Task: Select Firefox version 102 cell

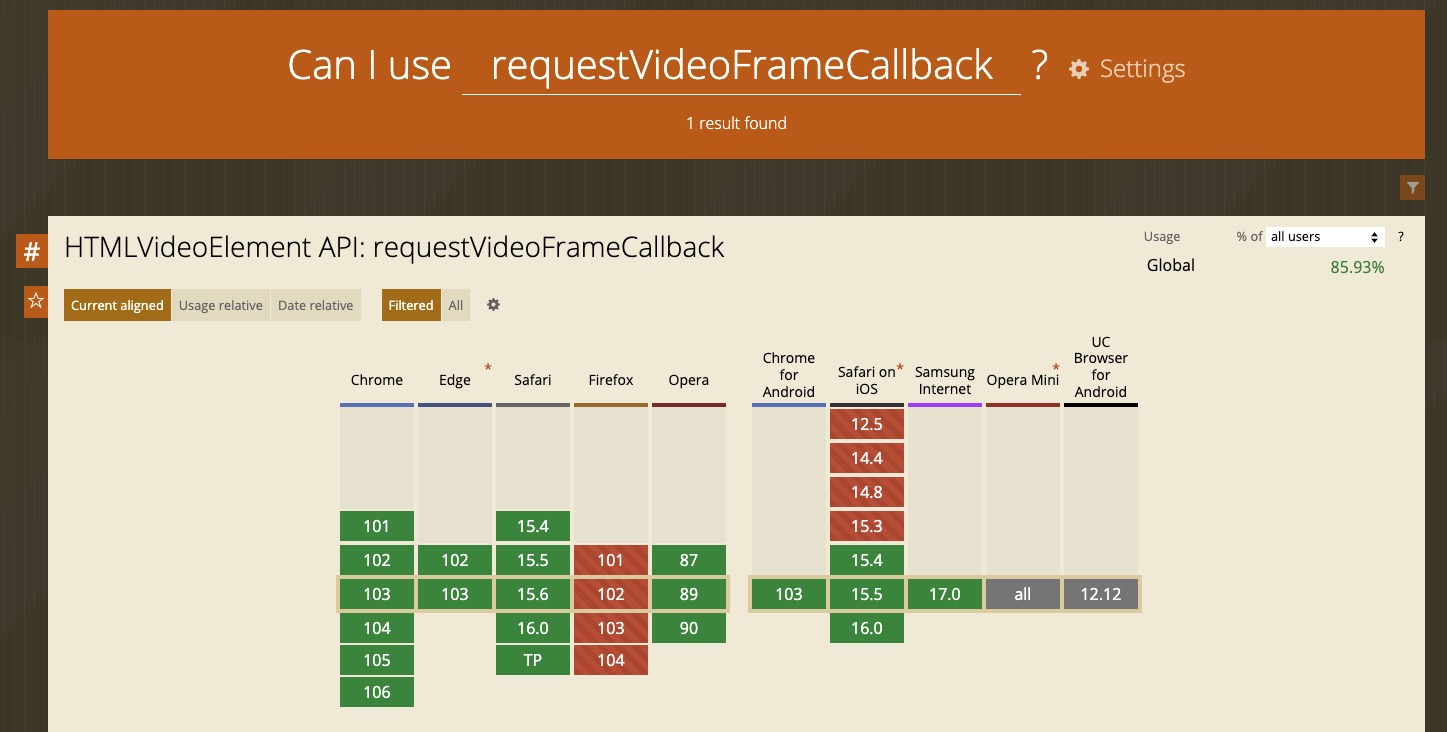Action: [611, 594]
